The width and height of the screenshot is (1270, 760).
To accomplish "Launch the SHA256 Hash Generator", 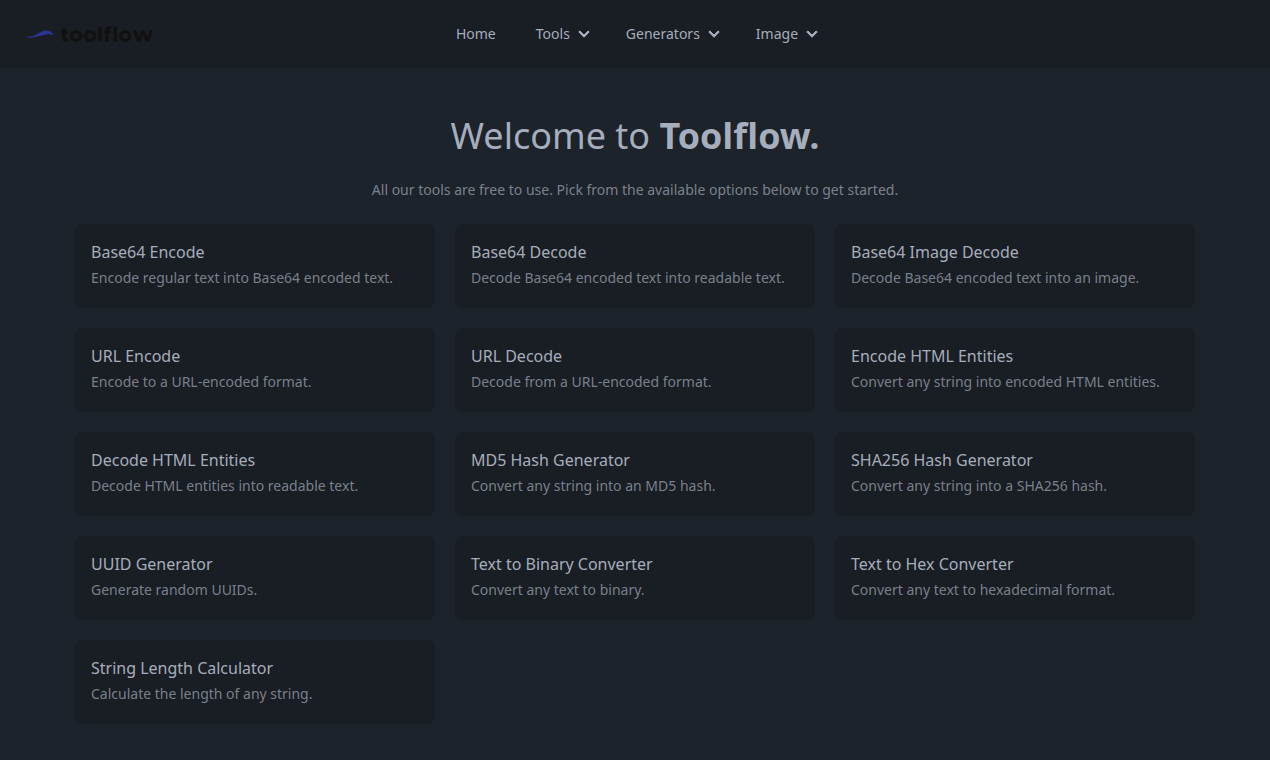I will coord(1015,473).
